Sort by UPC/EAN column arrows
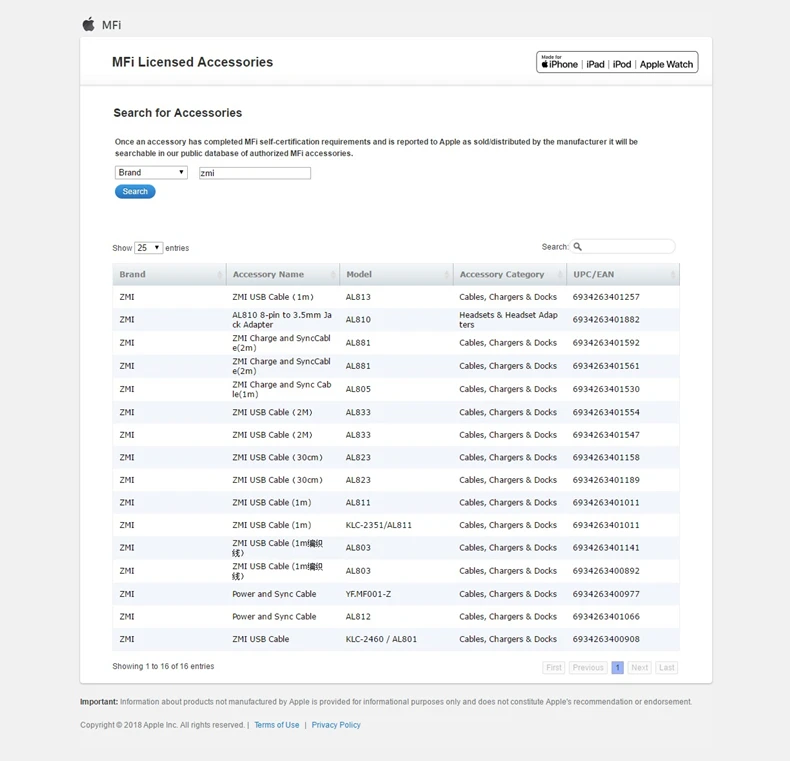This screenshot has width=790, height=761. point(673,274)
